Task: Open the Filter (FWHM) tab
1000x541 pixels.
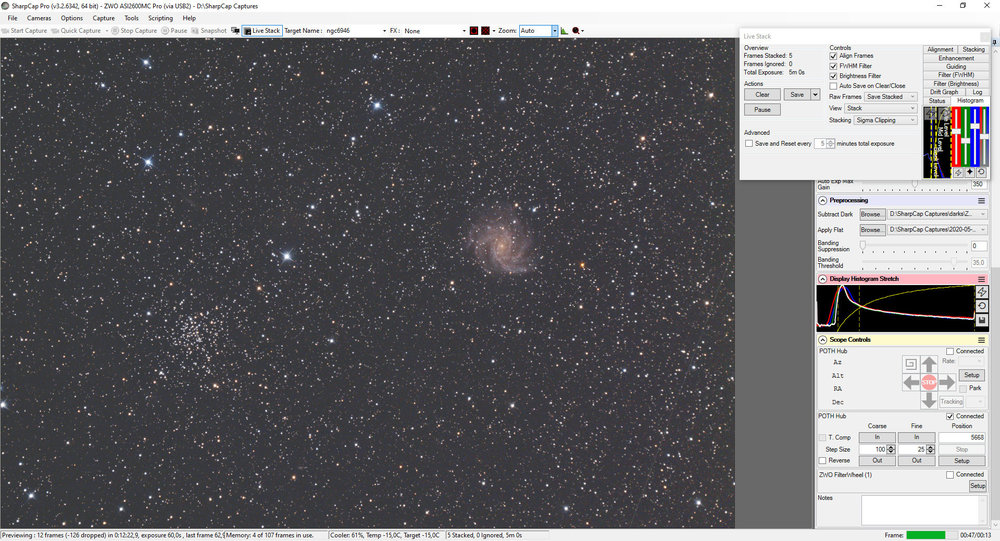Action: (955, 75)
